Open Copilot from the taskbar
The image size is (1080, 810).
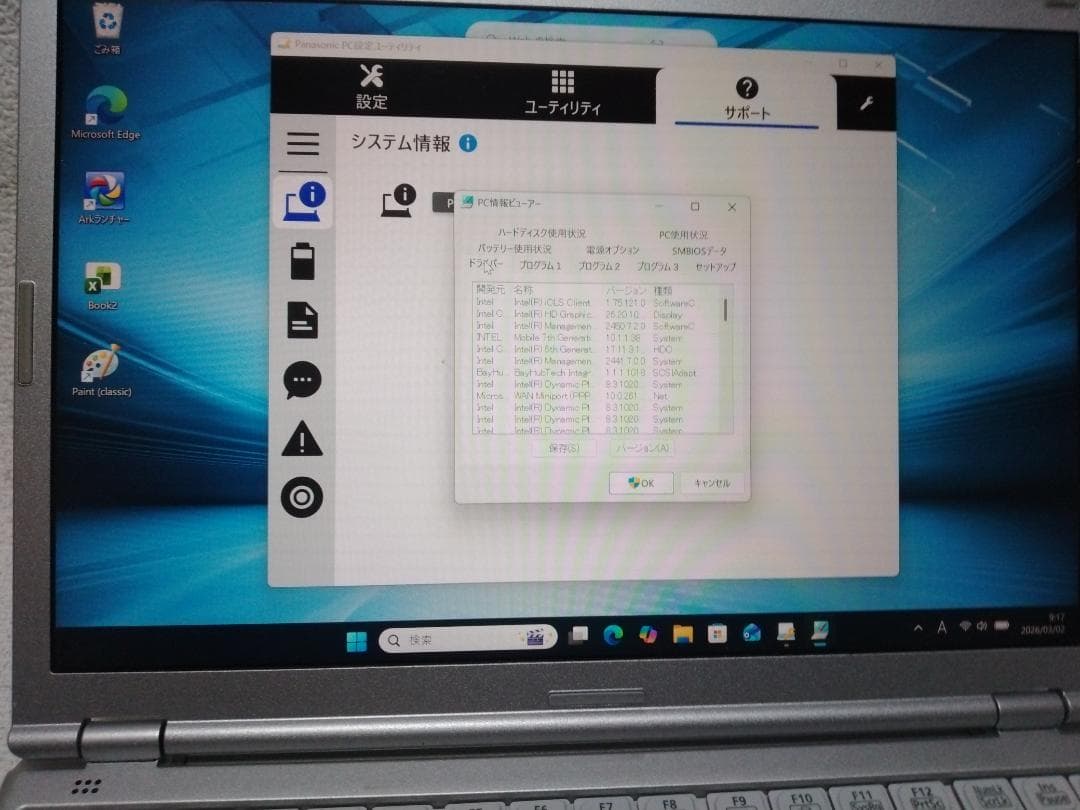pos(647,634)
